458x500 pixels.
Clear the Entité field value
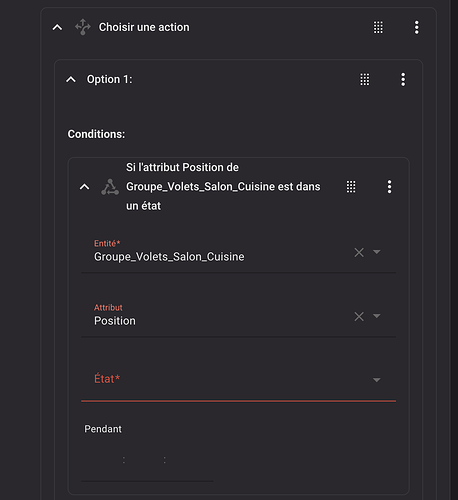tap(359, 252)
